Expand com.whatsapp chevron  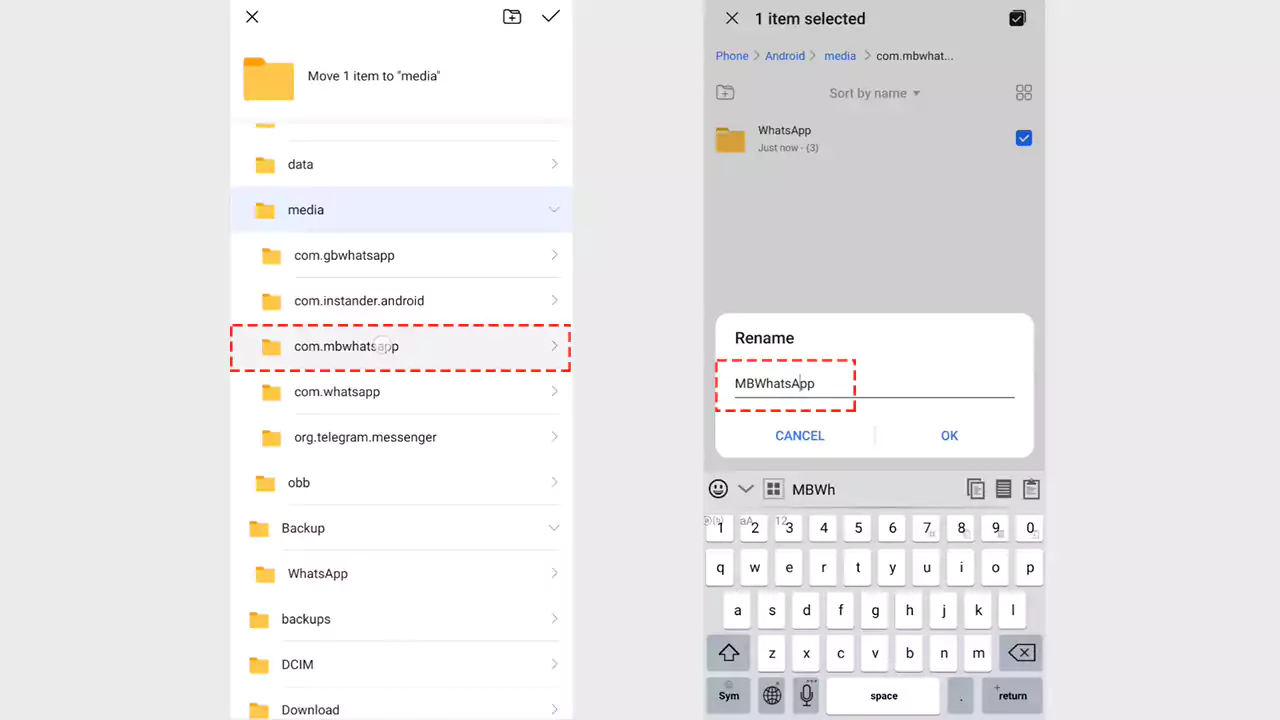click(554, 392)
